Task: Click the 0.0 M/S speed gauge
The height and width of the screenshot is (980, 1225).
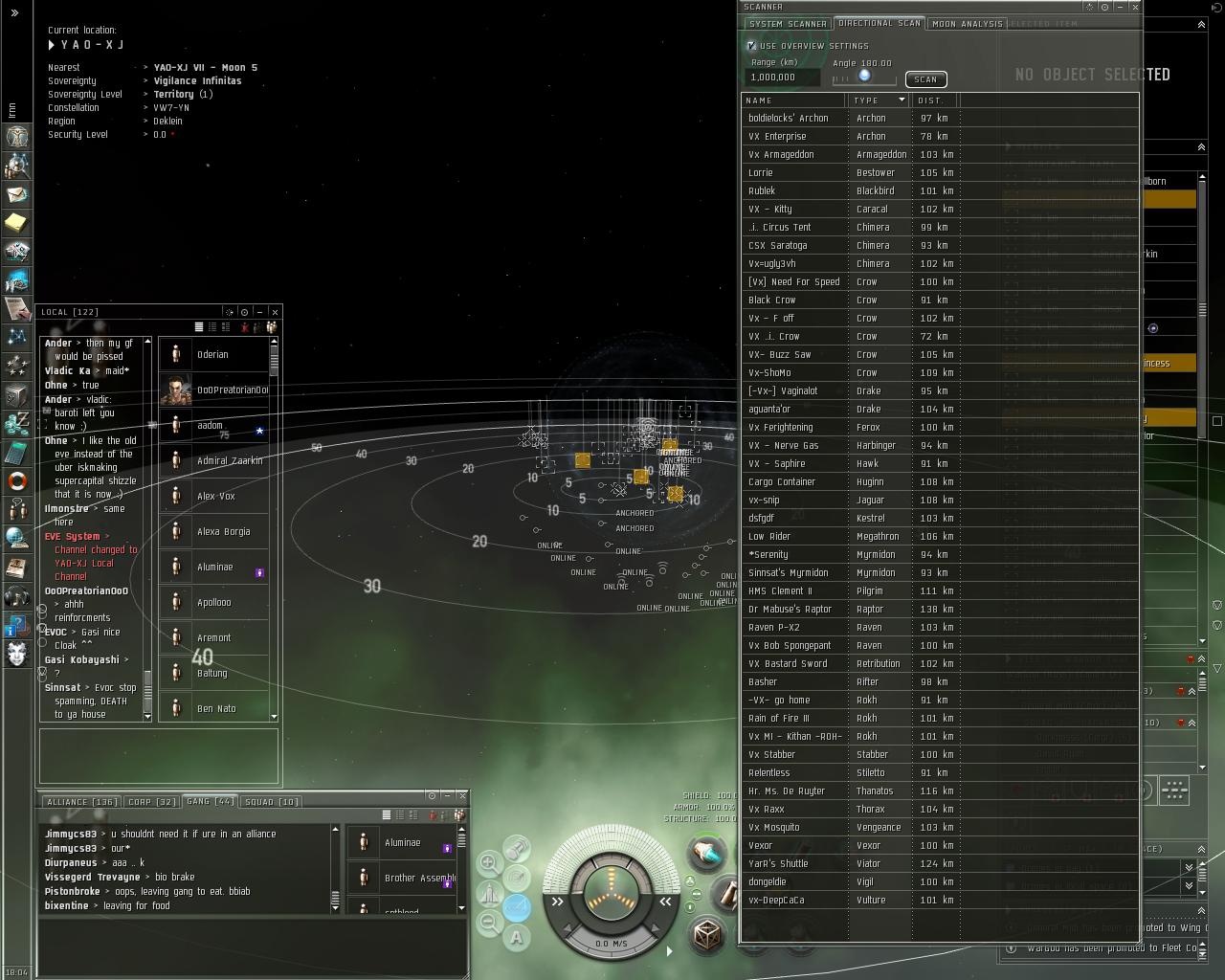Action: pos(611,944)
